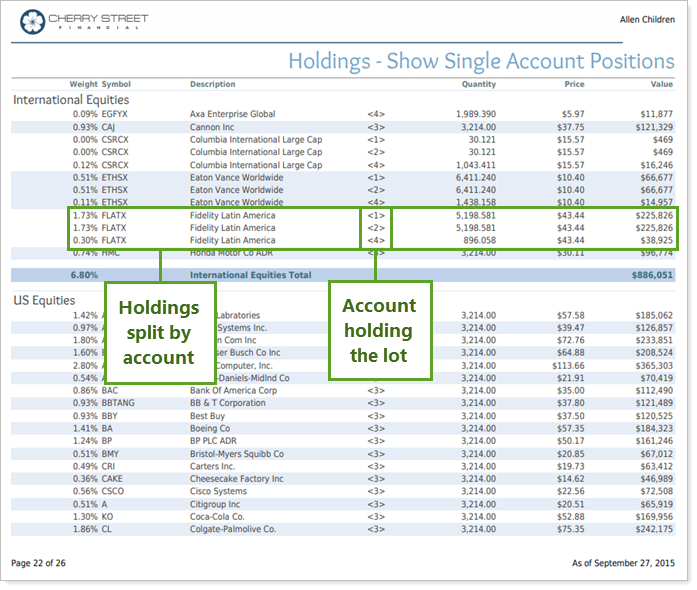Viewport: 697px width, 590px height.
Task: Click the Weight column header
Action: [83, 84]
